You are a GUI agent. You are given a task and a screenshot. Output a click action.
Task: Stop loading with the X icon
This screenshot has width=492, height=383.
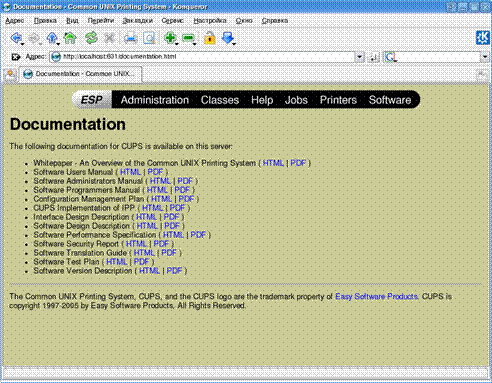pos(109,38)
